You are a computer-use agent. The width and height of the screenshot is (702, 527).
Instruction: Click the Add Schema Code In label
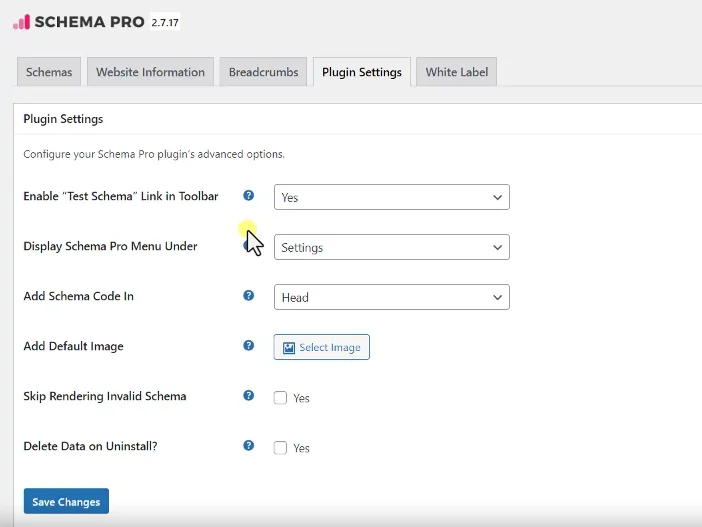pyautogui.click(x=78, y=296)
